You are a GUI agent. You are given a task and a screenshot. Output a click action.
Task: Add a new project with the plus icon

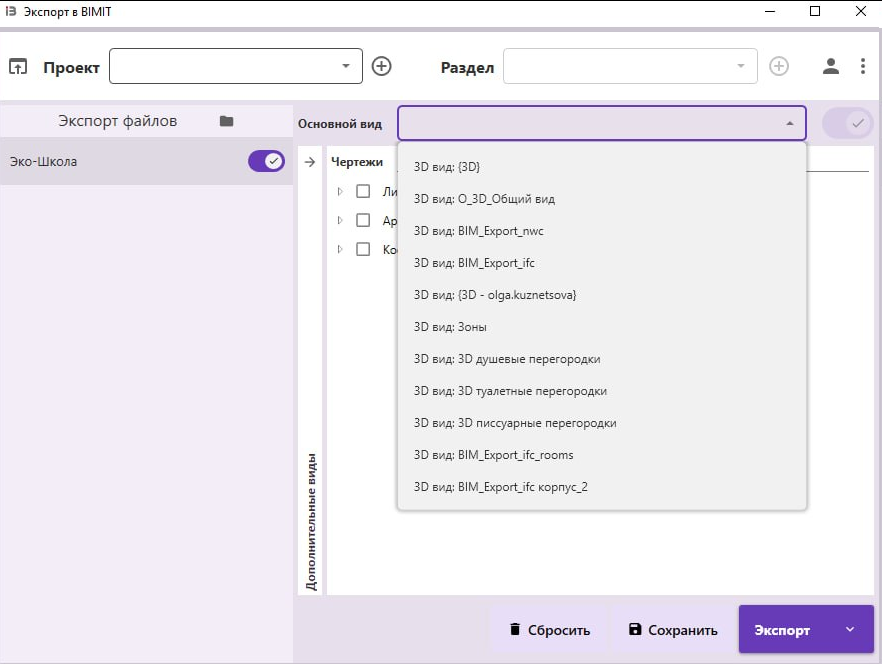(381, 66)
